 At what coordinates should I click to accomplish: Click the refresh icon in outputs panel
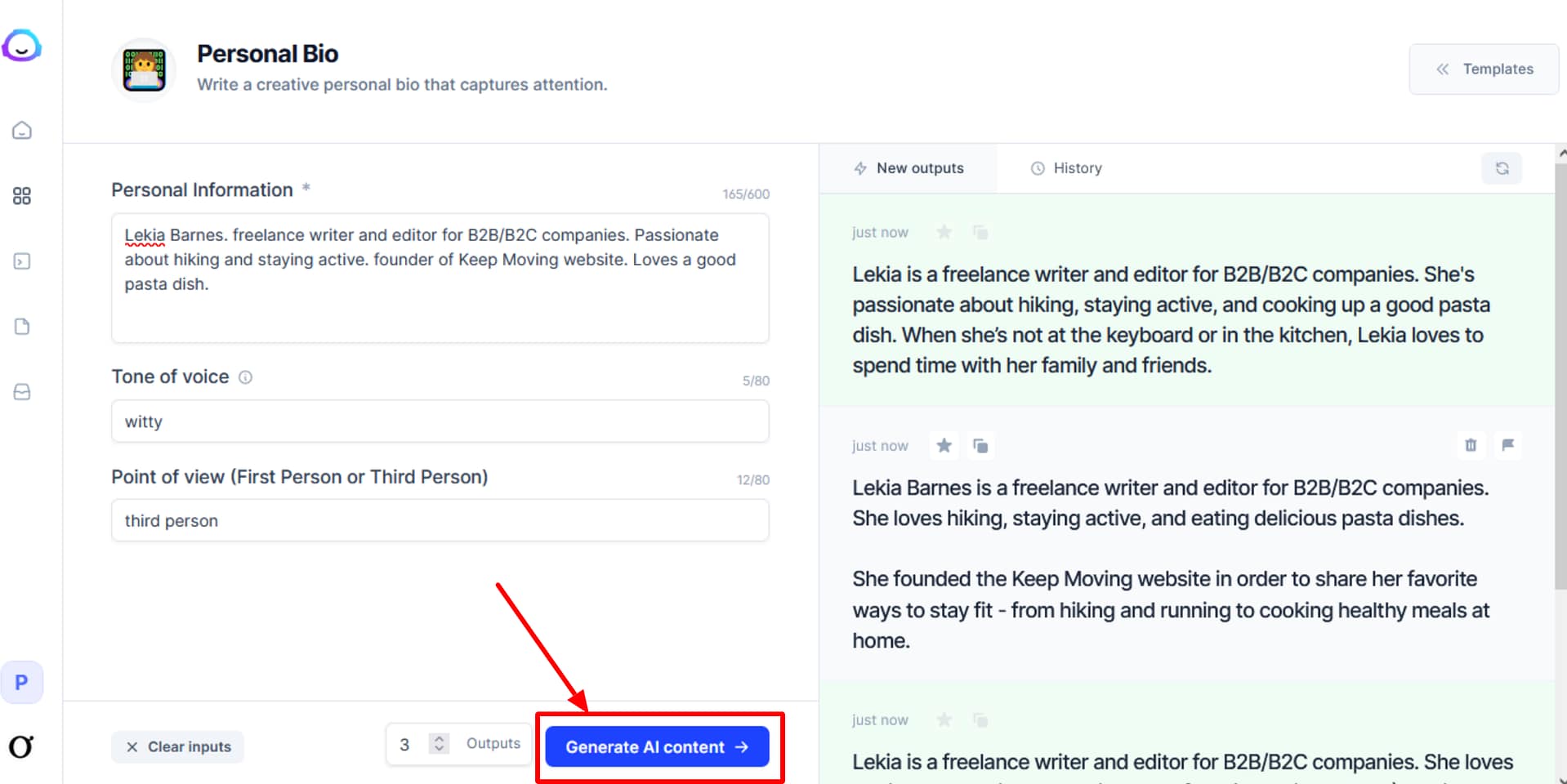[1502, 168]
